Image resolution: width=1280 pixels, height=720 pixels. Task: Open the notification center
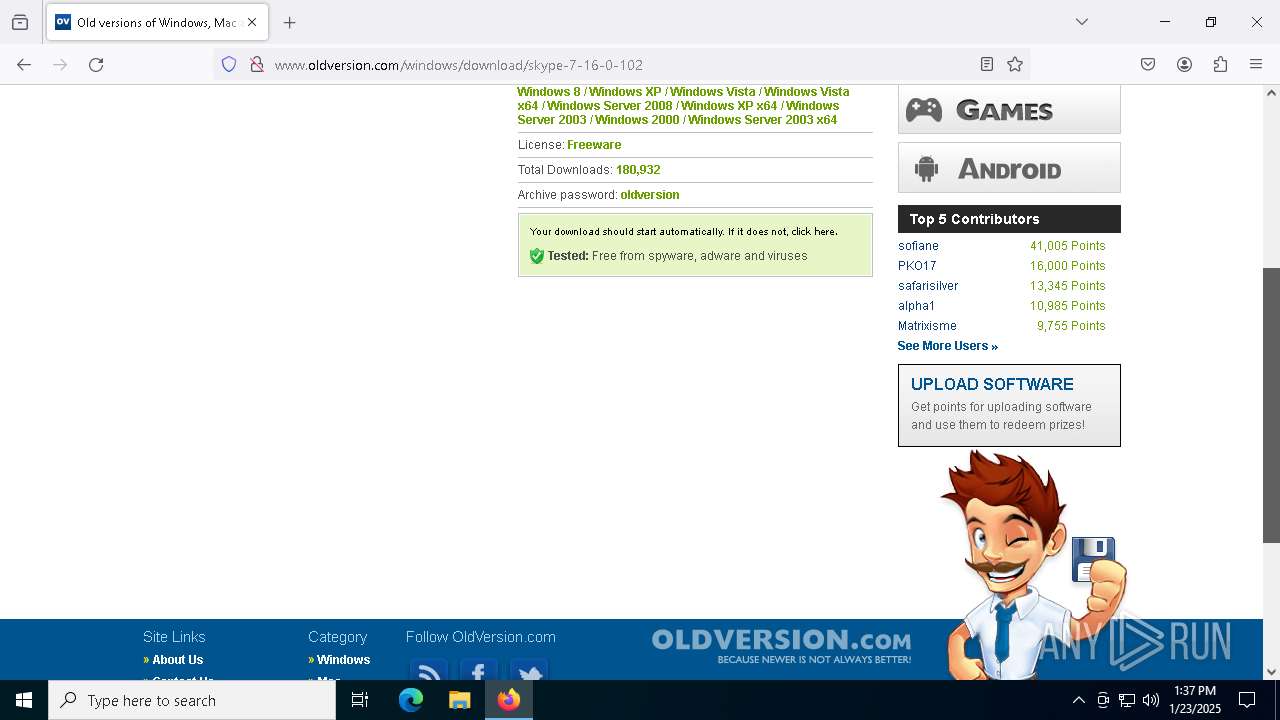(x=1247, y=700)
